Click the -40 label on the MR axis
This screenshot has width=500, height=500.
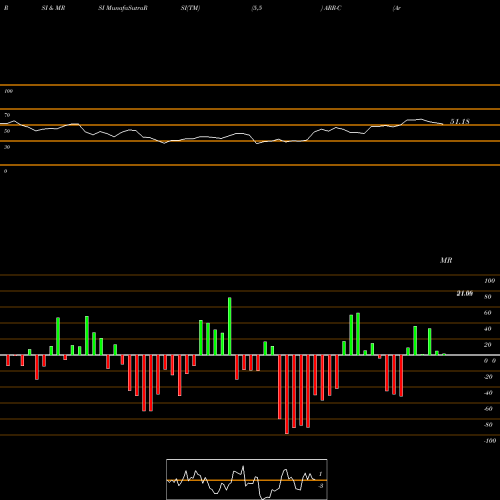click(x=488, y=393)
